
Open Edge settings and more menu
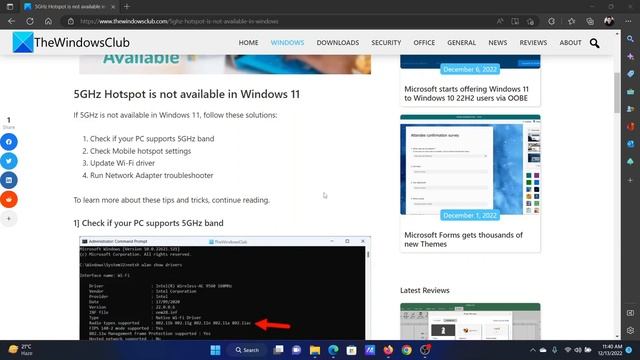(x=628, y=21)
